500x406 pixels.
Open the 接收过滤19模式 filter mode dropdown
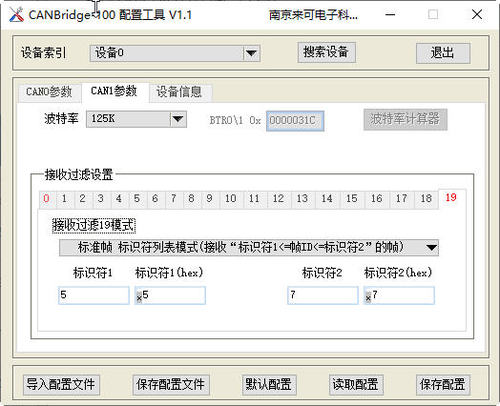tap(249, 247)
